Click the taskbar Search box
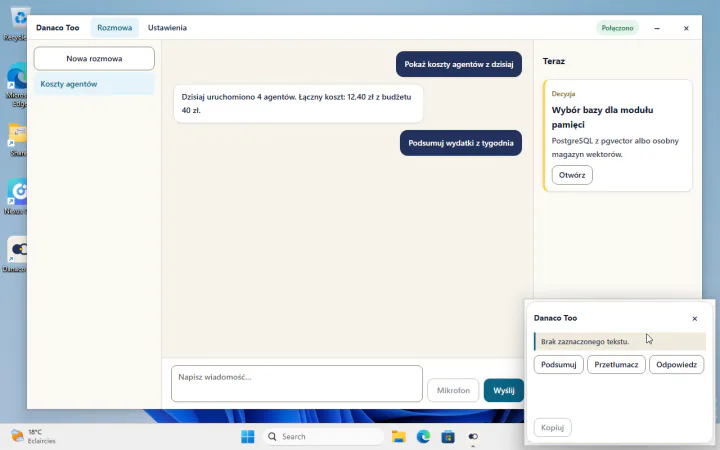 [323, 436]
